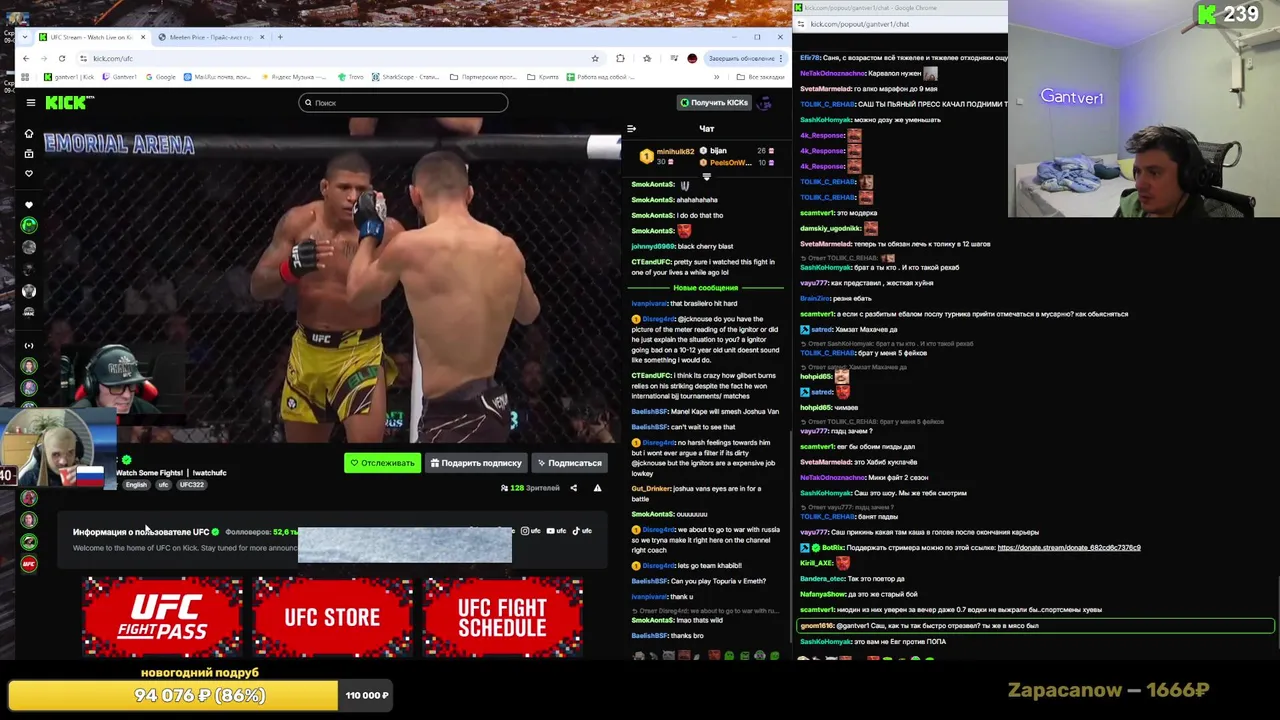Image resolution: width=1280 pixels, height=720 pixels.
Task: Click the report warning triangle icon
Action: click(x=597, y=488)
